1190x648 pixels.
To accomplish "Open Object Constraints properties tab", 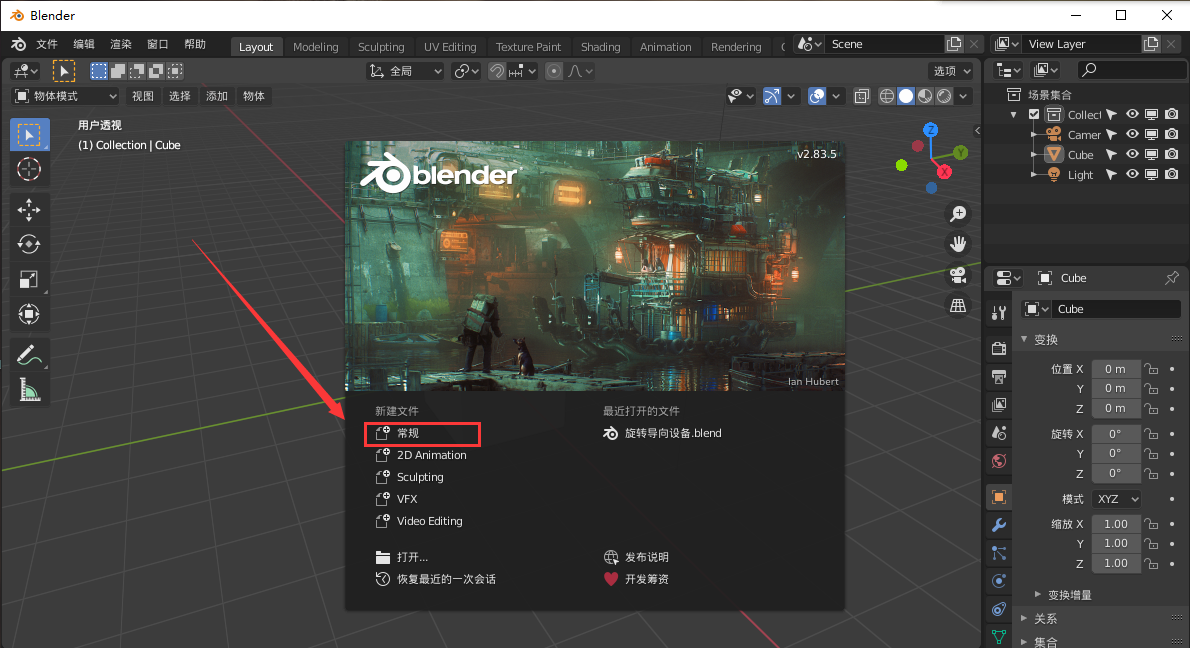I will click(x=999, y=609).
